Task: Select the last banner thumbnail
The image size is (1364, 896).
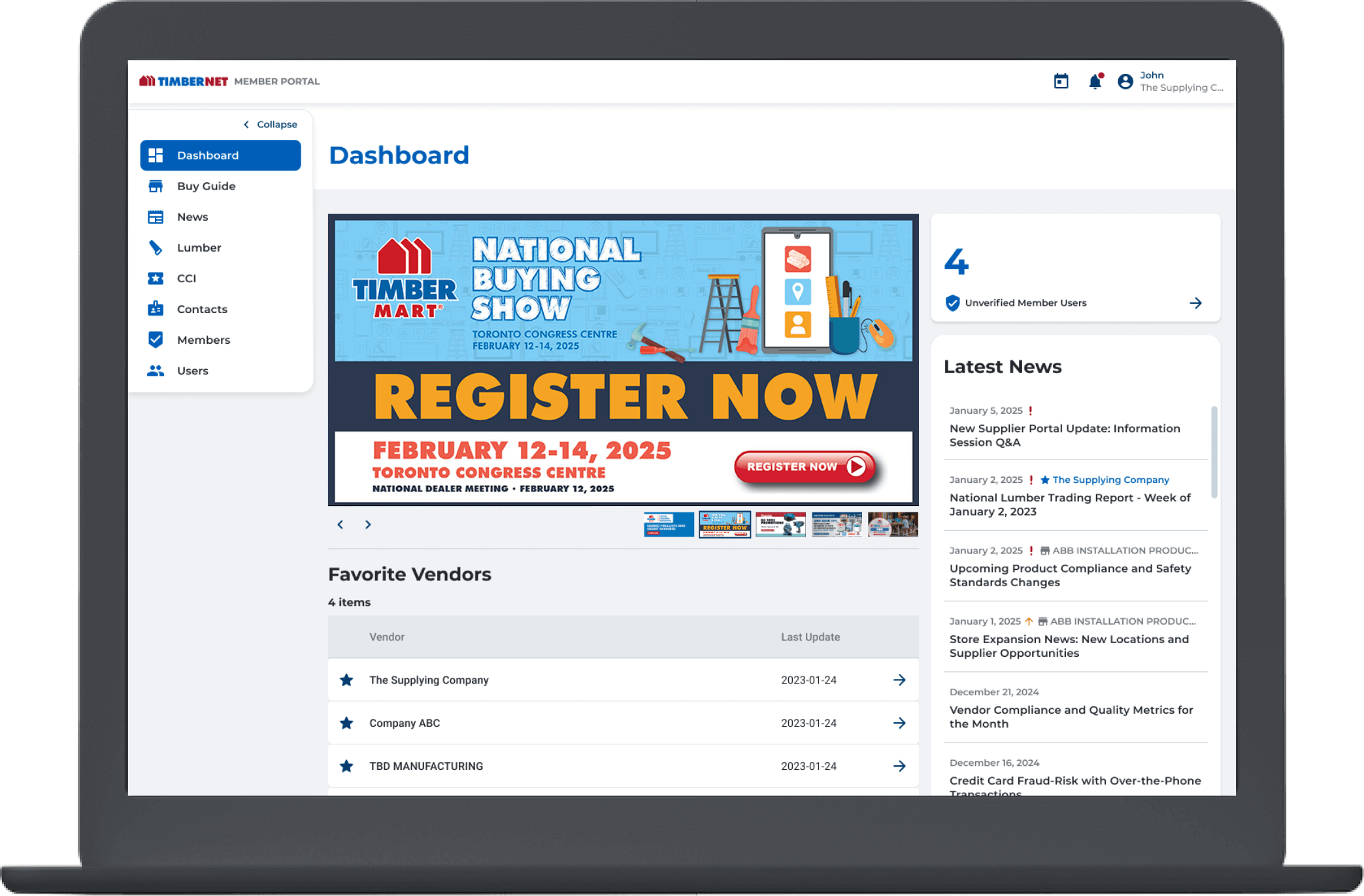Action: (x=892, y=524)
